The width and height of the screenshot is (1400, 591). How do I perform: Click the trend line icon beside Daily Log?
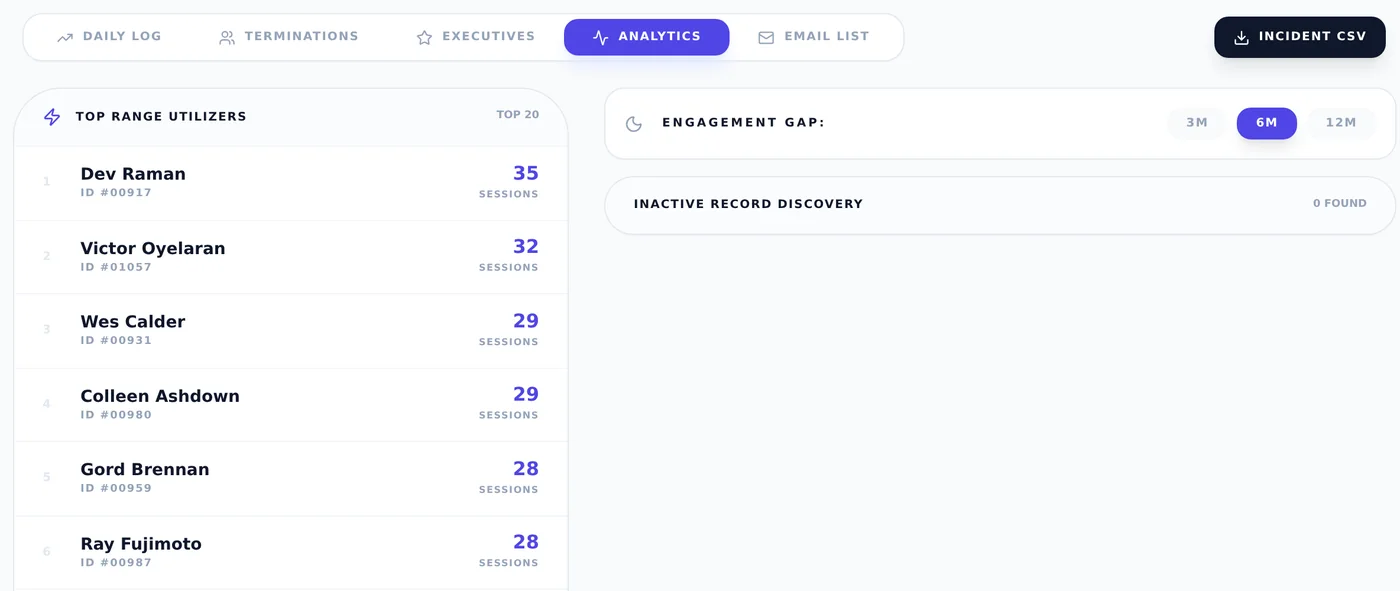pos(65,37)
